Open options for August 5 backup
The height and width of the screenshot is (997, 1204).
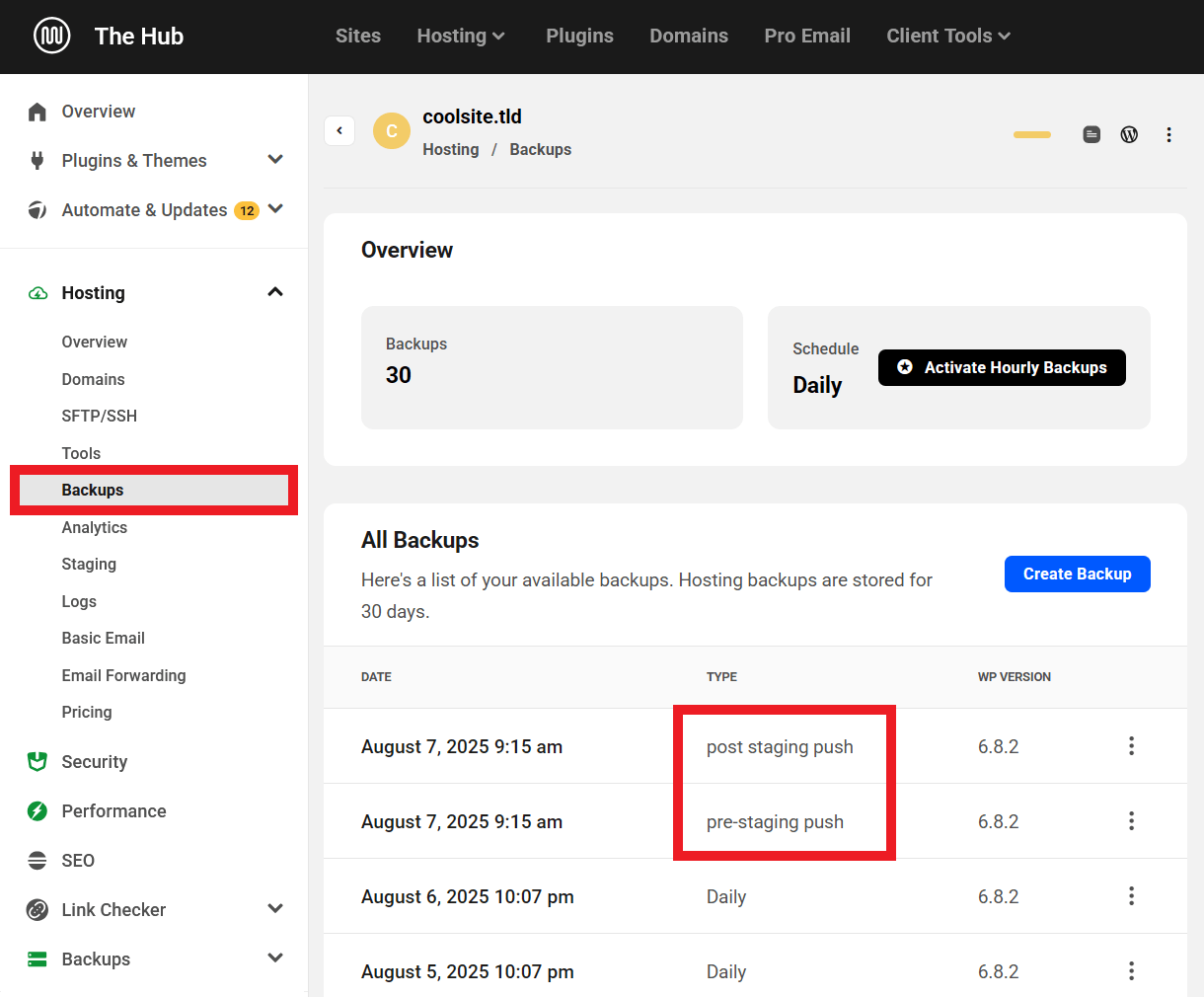coord(1132,971)
